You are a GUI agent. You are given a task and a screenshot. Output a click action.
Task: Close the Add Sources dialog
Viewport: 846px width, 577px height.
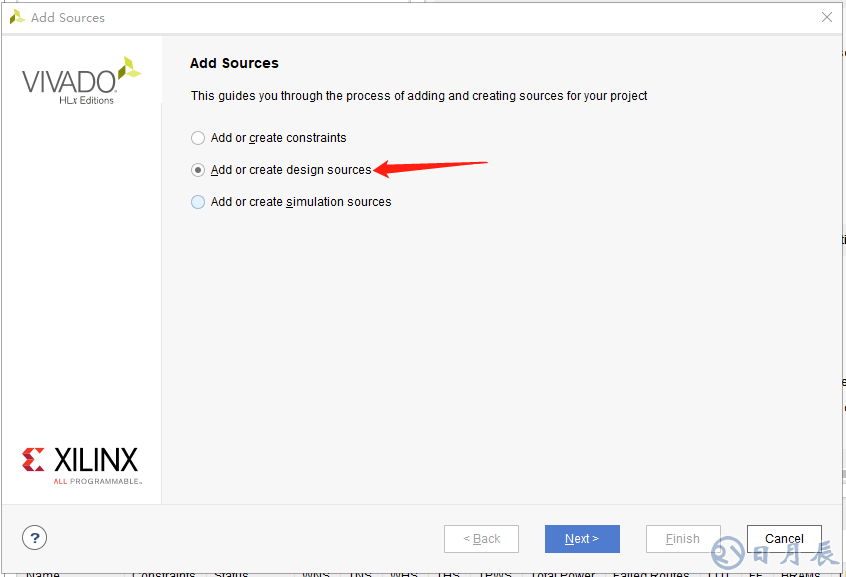[826, 17]
